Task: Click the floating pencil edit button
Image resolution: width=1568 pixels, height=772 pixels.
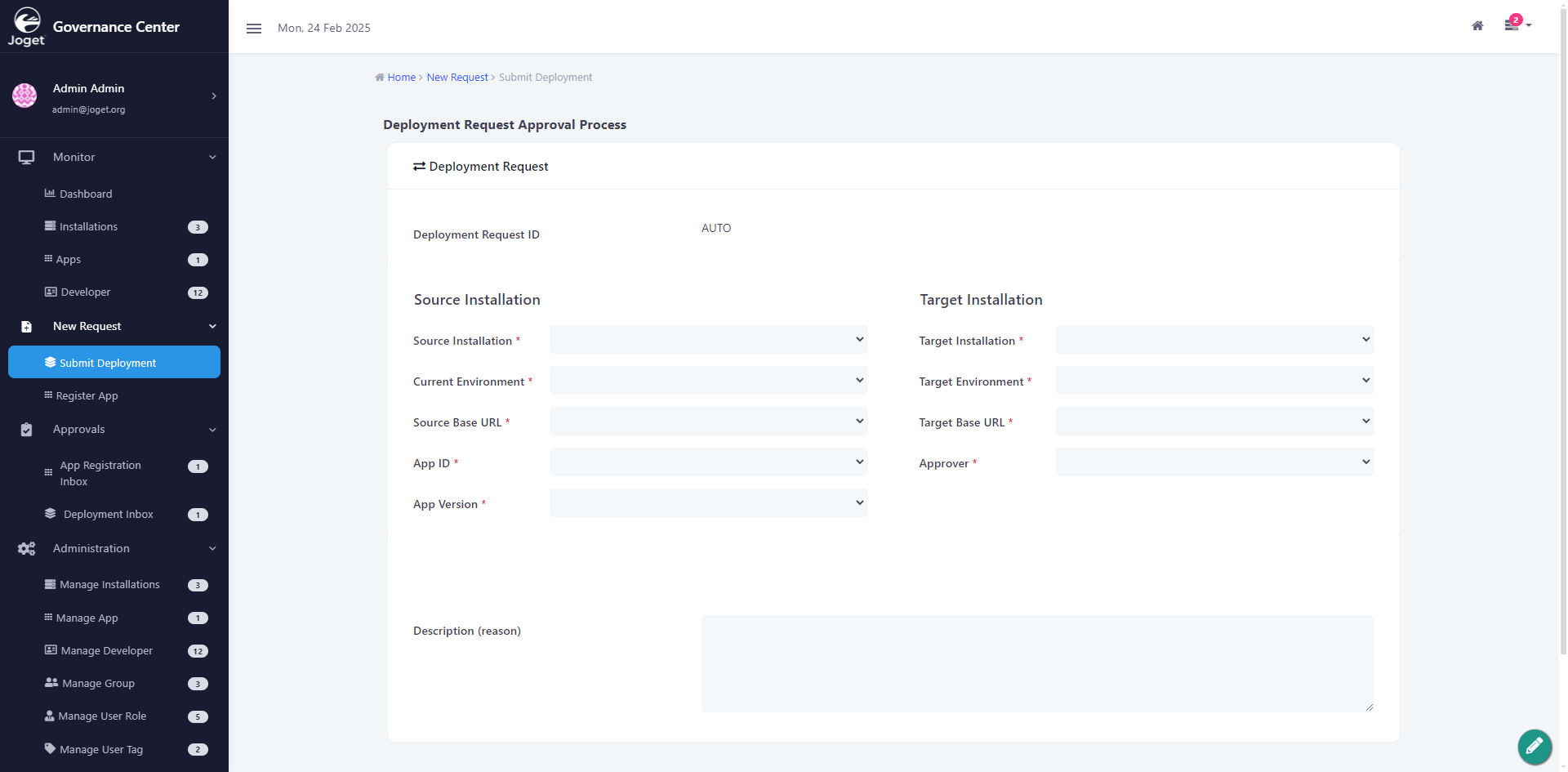Action: click(1534, 747)
